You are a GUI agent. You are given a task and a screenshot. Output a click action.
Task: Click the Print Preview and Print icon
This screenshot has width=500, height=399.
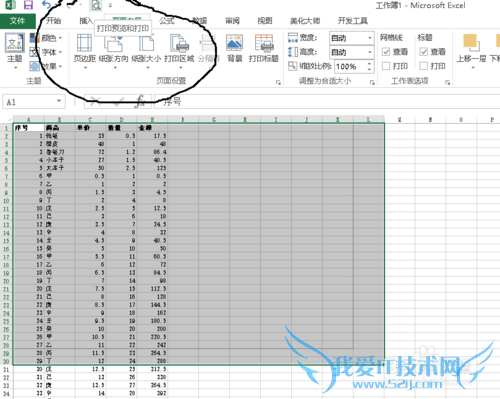tap(96, 5)
